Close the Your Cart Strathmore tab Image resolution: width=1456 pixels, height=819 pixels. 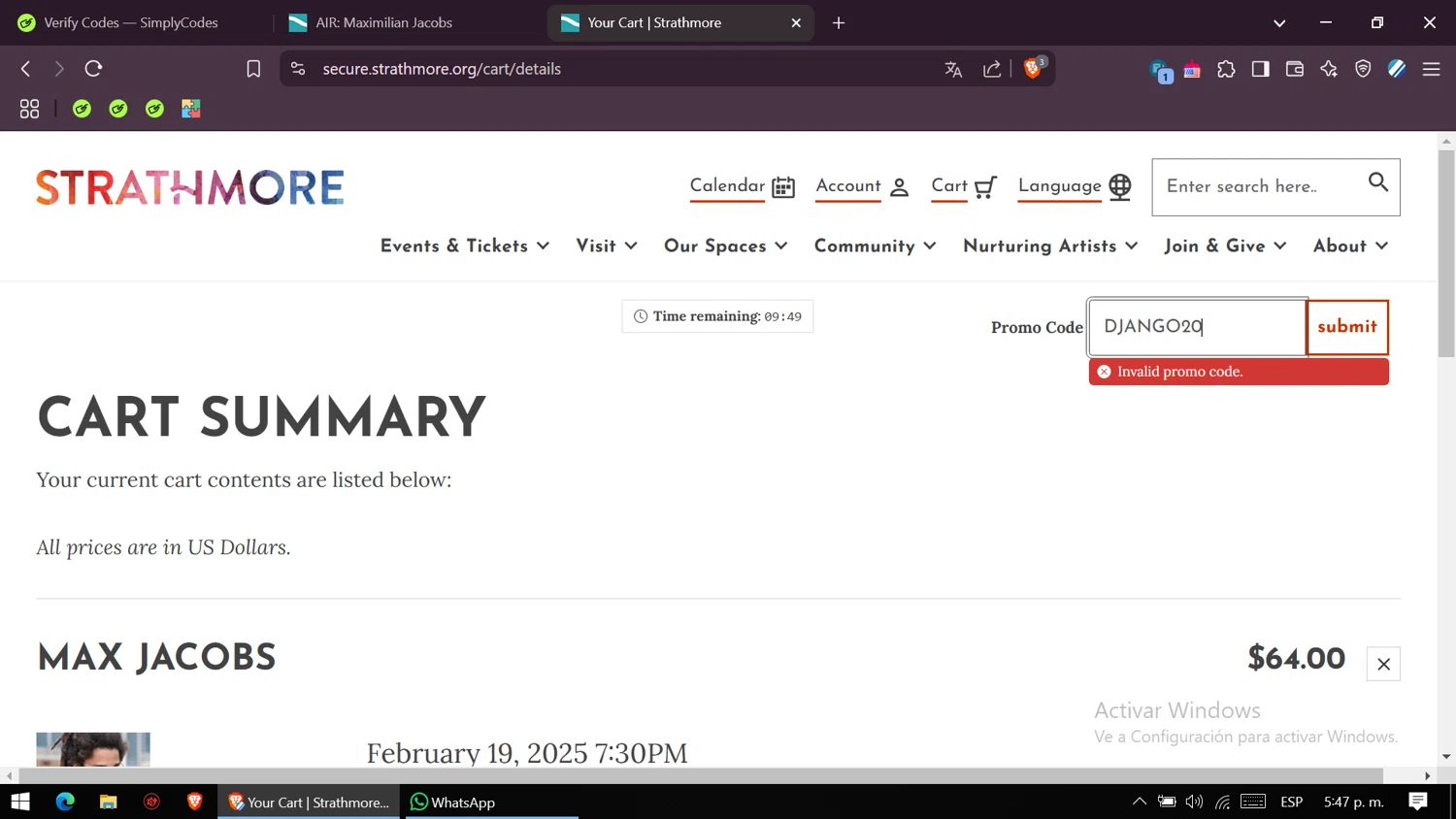[x=796, y=22]
